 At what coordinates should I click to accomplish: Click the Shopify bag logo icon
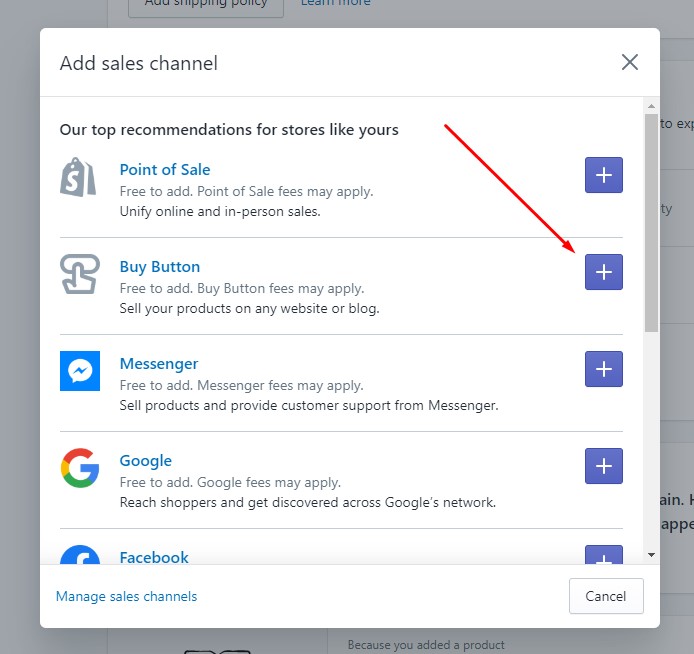click(78, 177)
